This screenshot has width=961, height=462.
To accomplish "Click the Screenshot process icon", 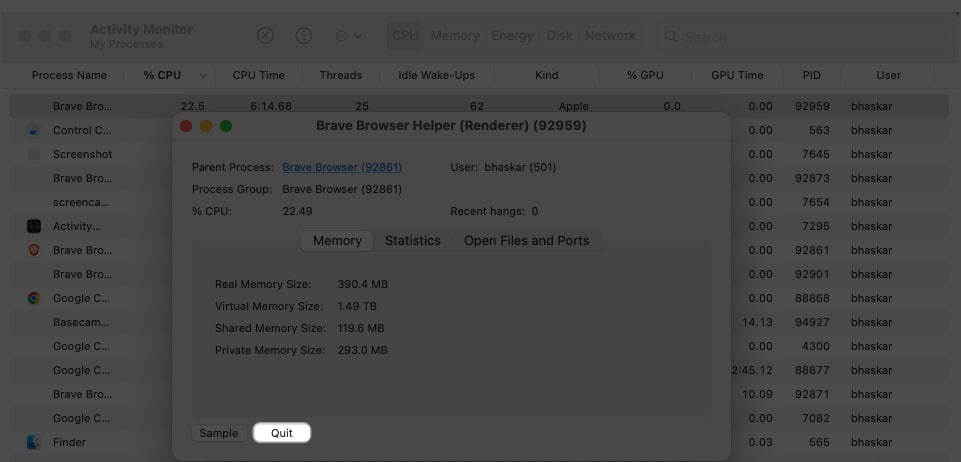I will pyautogui.click(x=34, y=154).
